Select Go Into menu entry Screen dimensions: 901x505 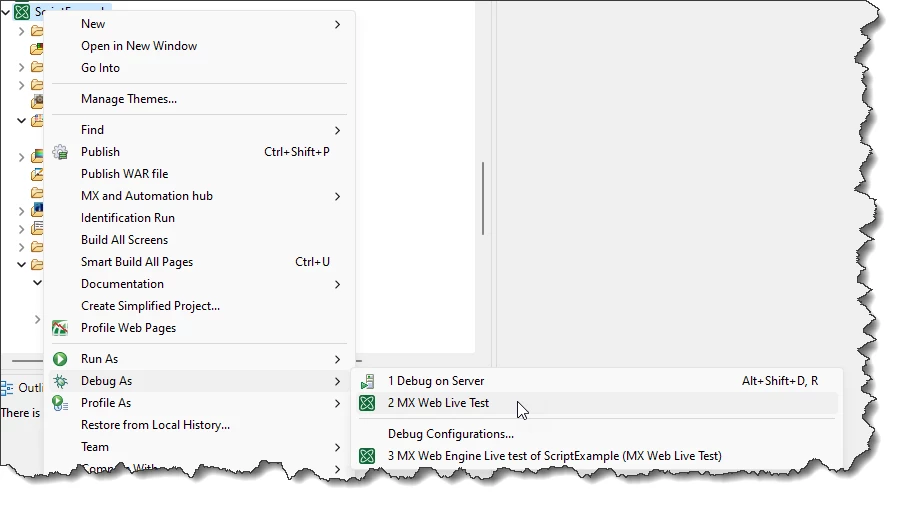coord(199,68)
